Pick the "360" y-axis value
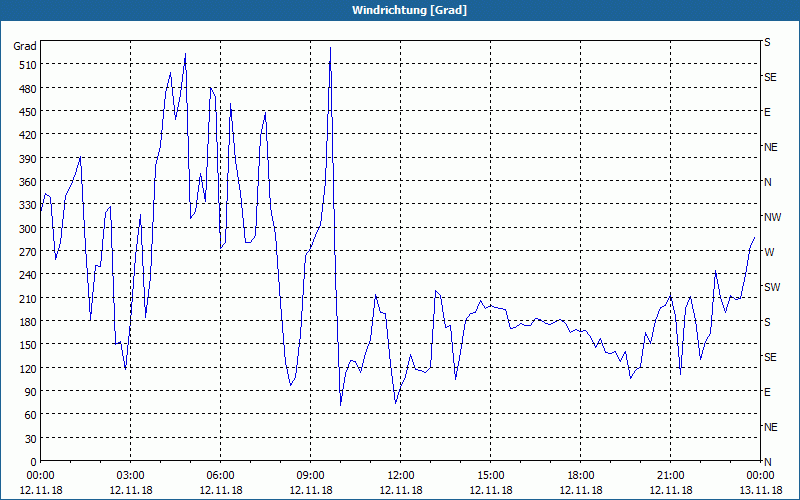The width and height of the screenshot is (800, 500). [x=28, y=182]
